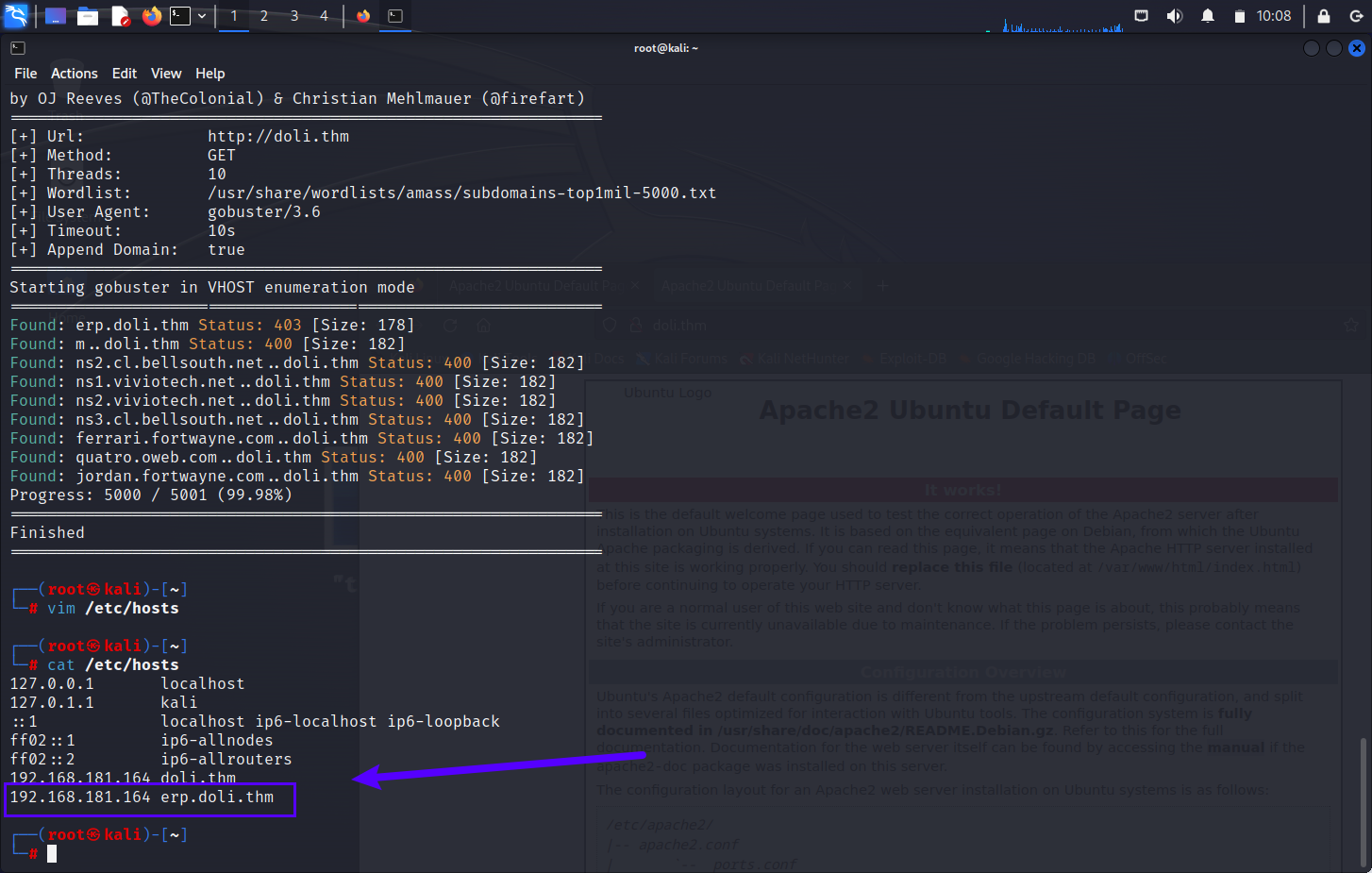Screen dimensions: 1372x873
Task: Open the volume control
Action: click(1175, 16)
